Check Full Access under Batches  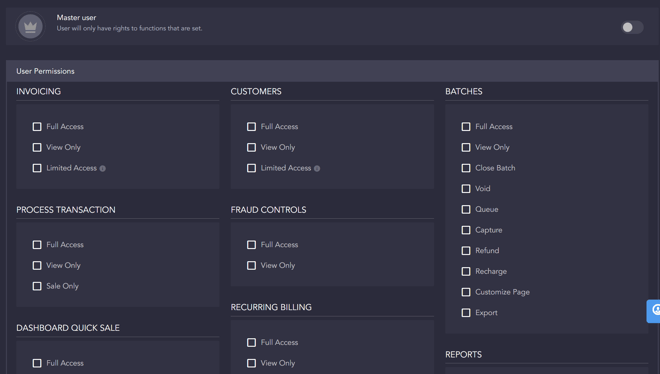[x=466, y=127]
